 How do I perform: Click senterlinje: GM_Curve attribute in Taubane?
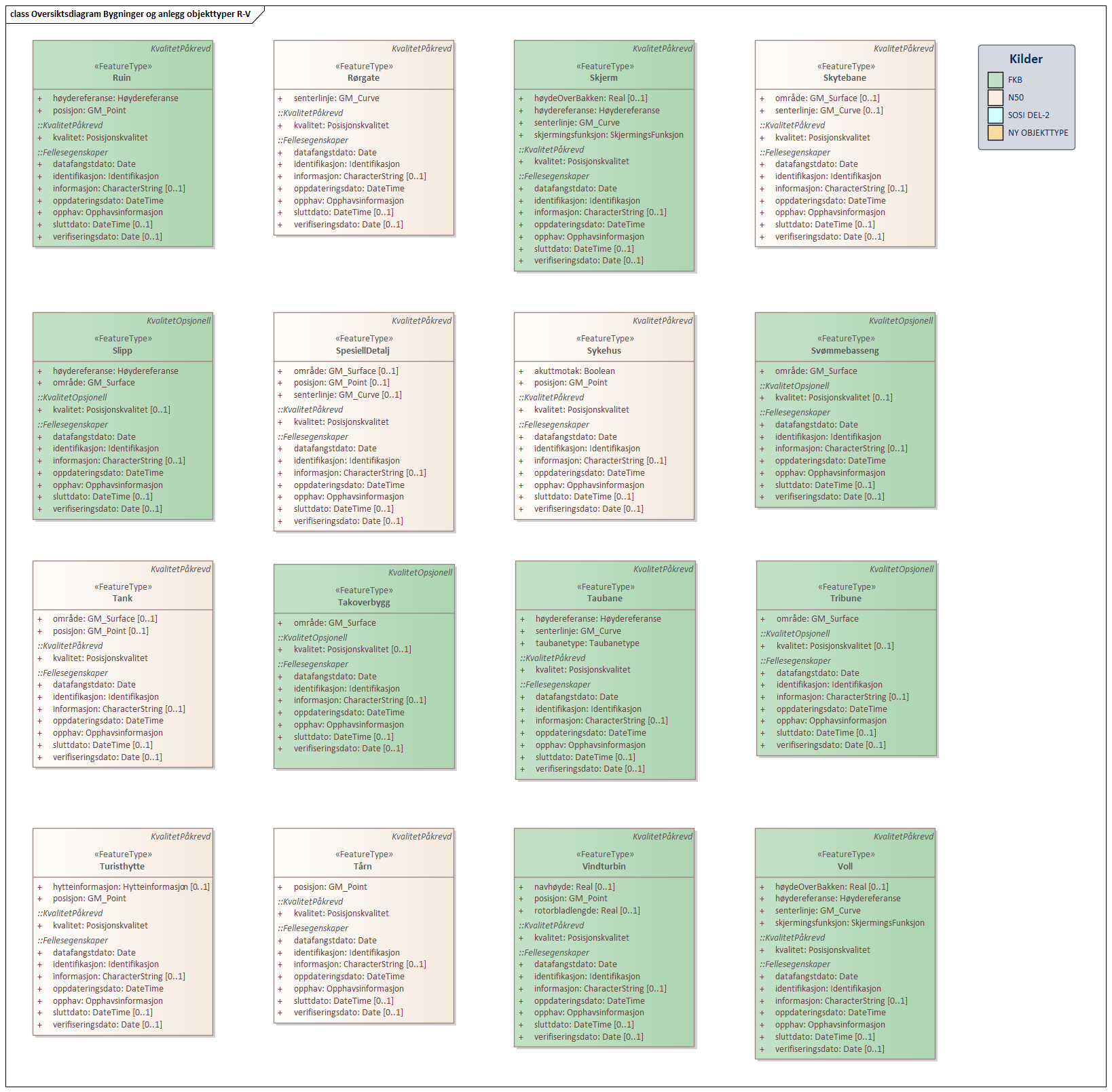tap(578, 631)
